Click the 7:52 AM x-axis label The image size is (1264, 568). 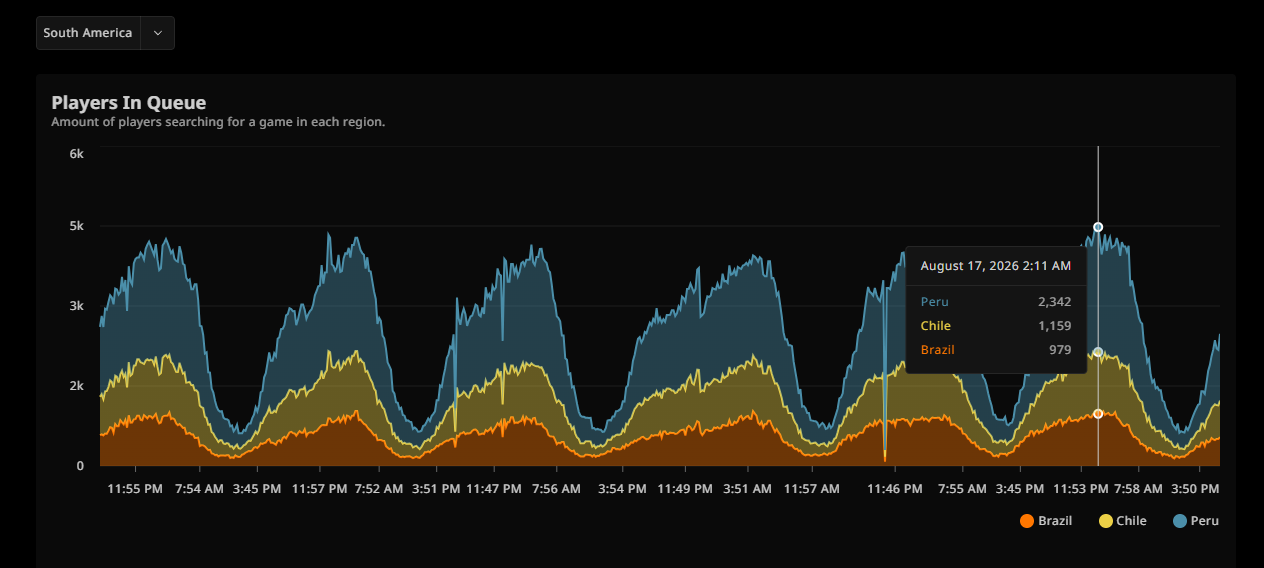click(378, 489)
